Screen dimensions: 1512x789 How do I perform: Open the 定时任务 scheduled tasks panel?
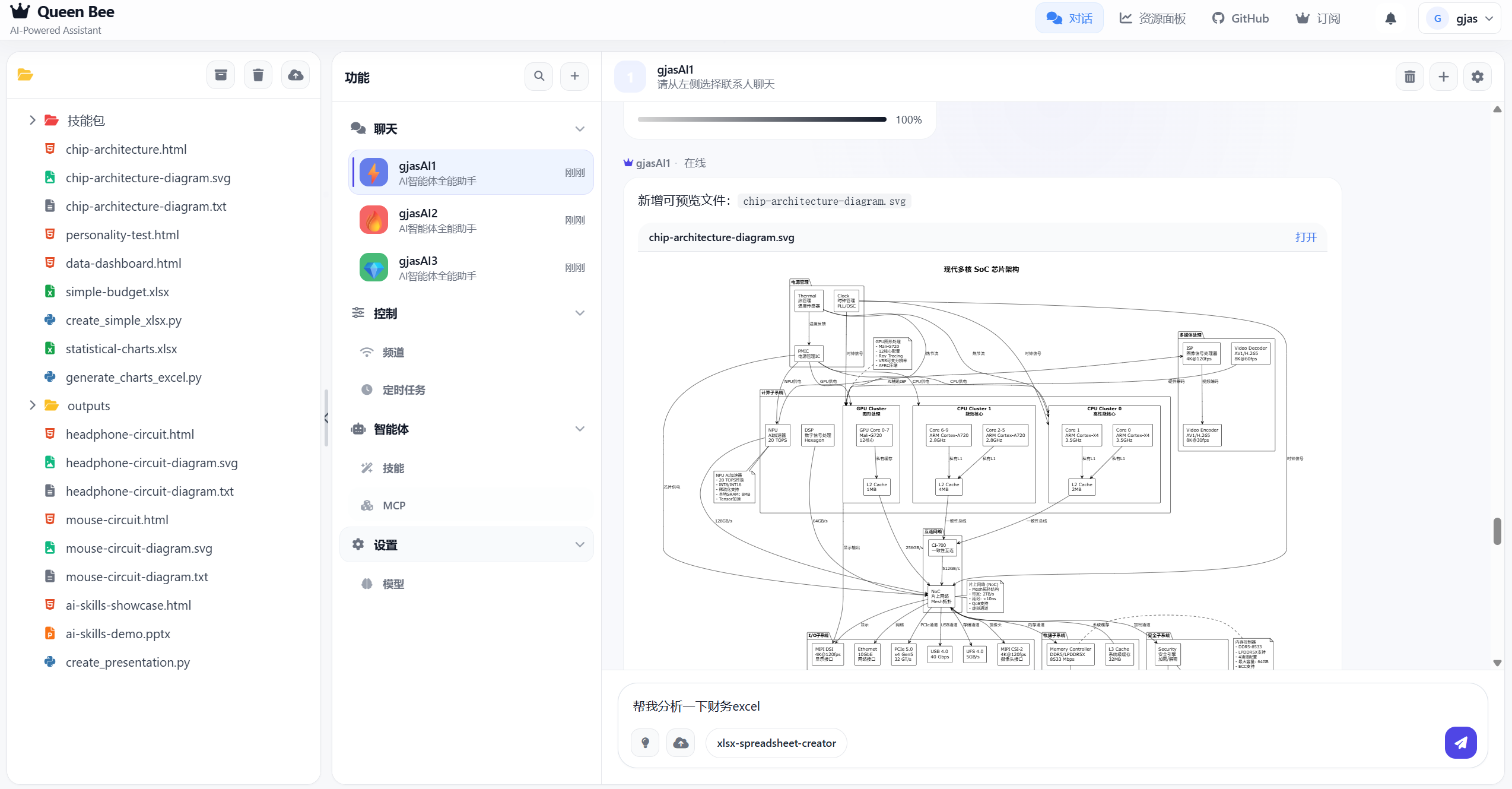click(404, 389)
